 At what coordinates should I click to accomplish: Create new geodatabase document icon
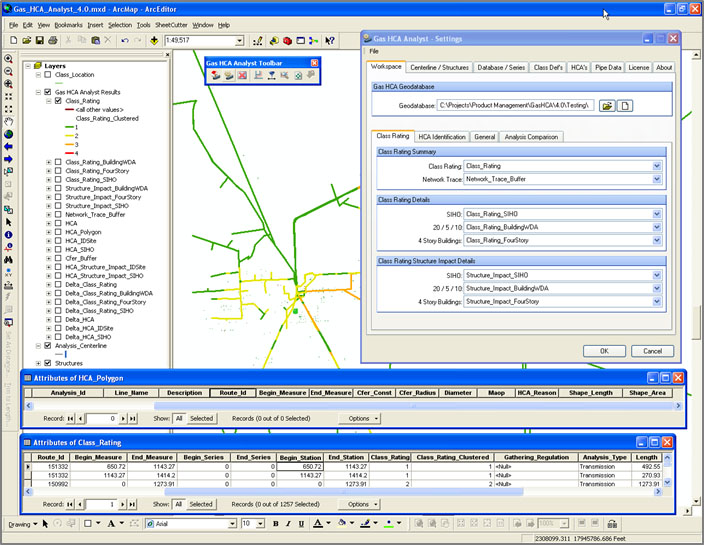point(625,106)
